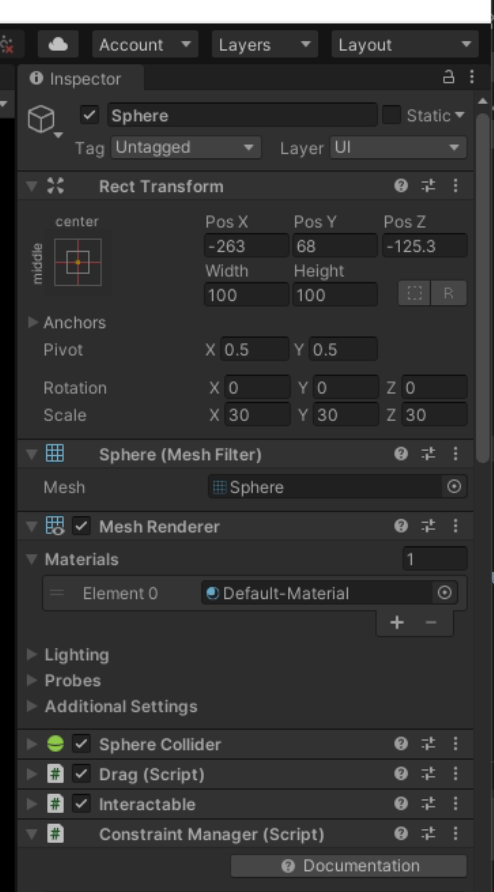
Task: Add material with plus button
Action: 397,622
